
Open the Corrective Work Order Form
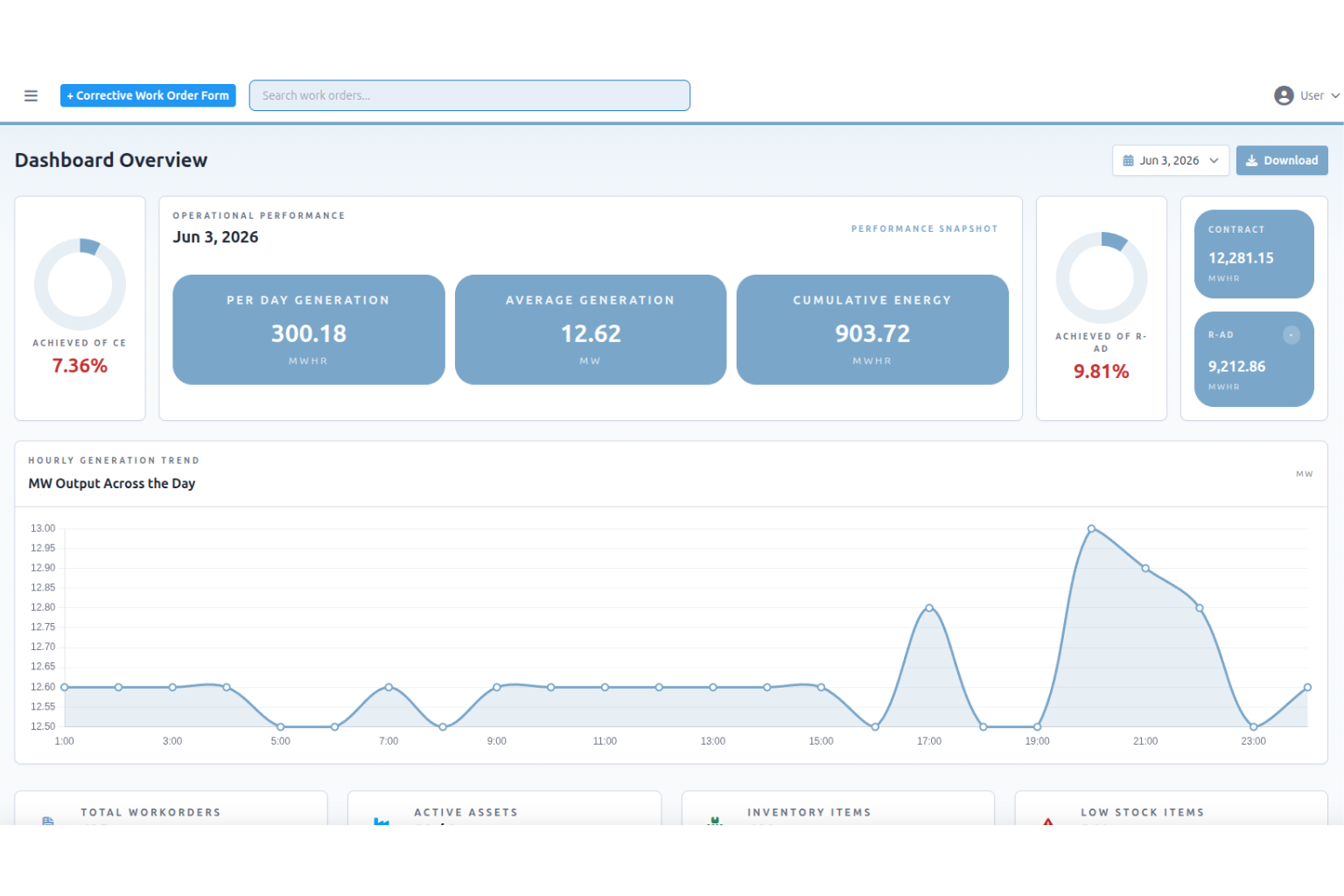click(x=148, y=95)
